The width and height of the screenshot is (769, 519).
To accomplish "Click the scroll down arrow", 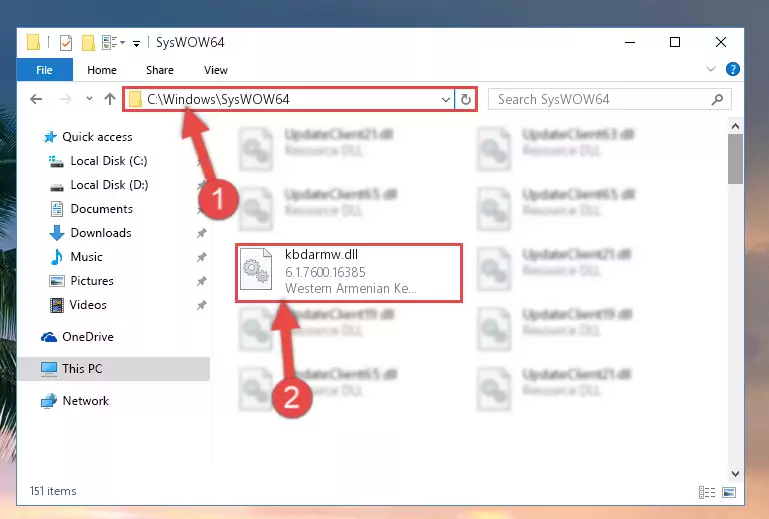I will (735, 473).
